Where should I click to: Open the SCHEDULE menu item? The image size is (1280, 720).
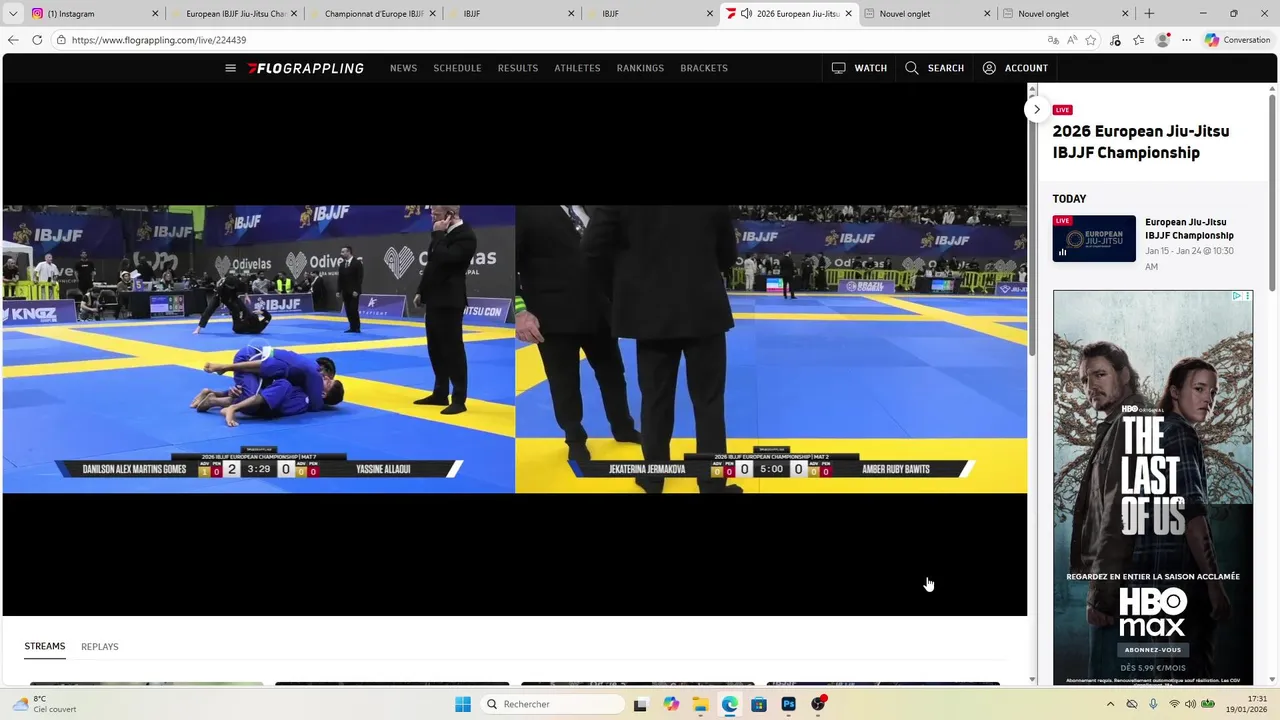457,68
